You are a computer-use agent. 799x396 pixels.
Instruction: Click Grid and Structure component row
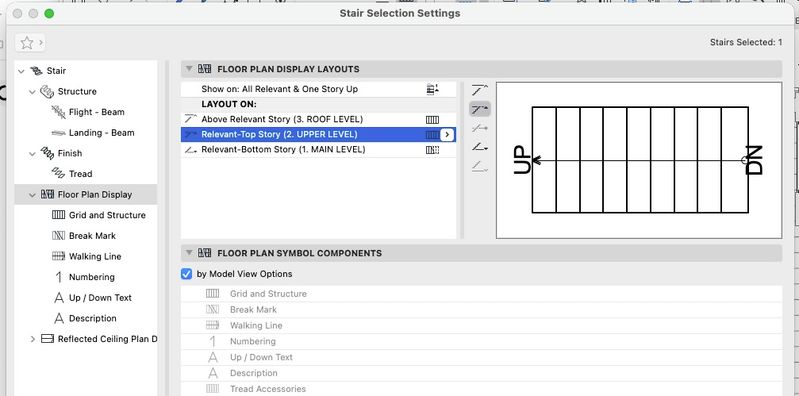482,294
